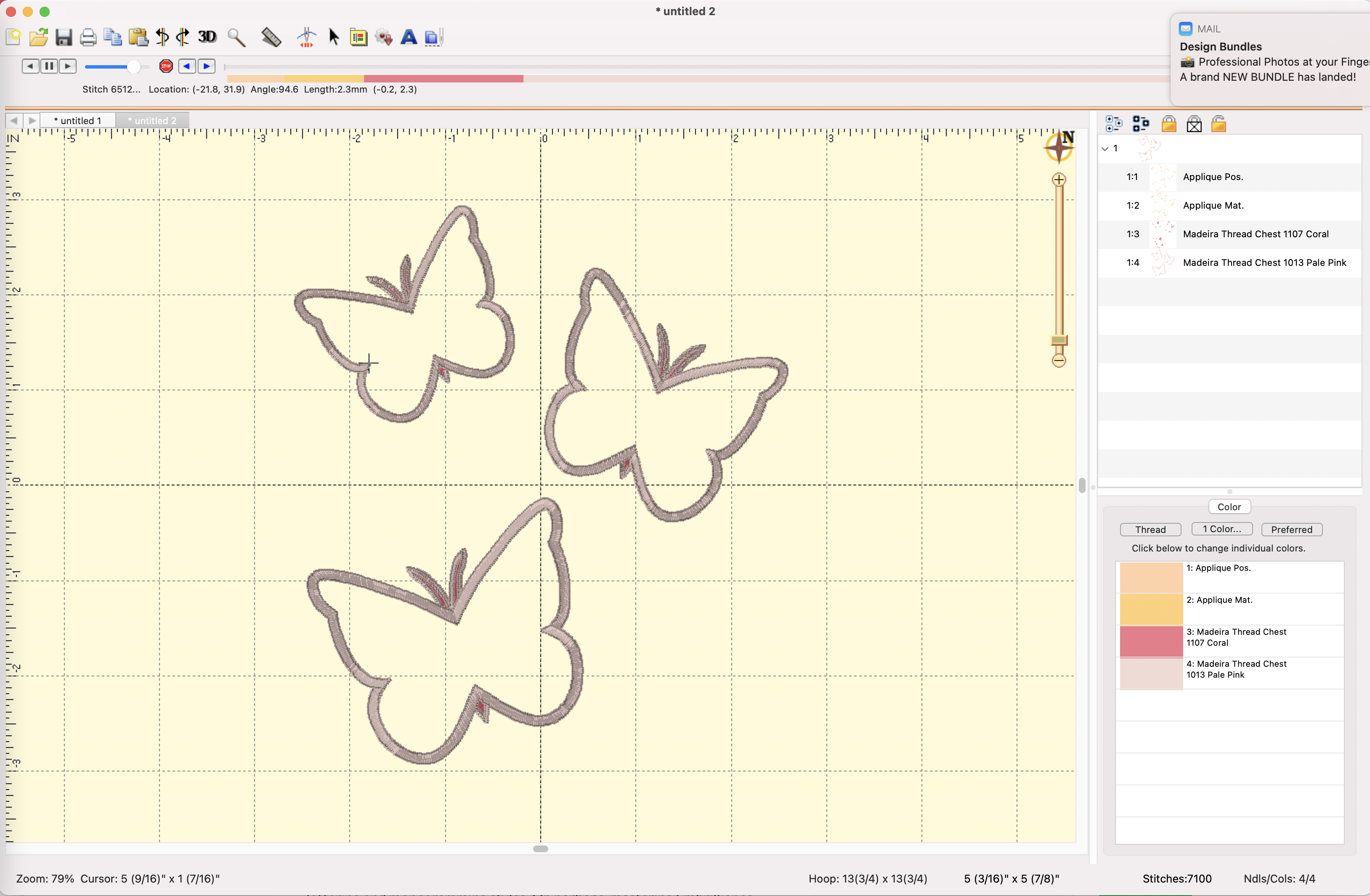Screen dimensions: 1370x896
Task: Copy selection using the Copy icon
Action: (x=113, y=37)
